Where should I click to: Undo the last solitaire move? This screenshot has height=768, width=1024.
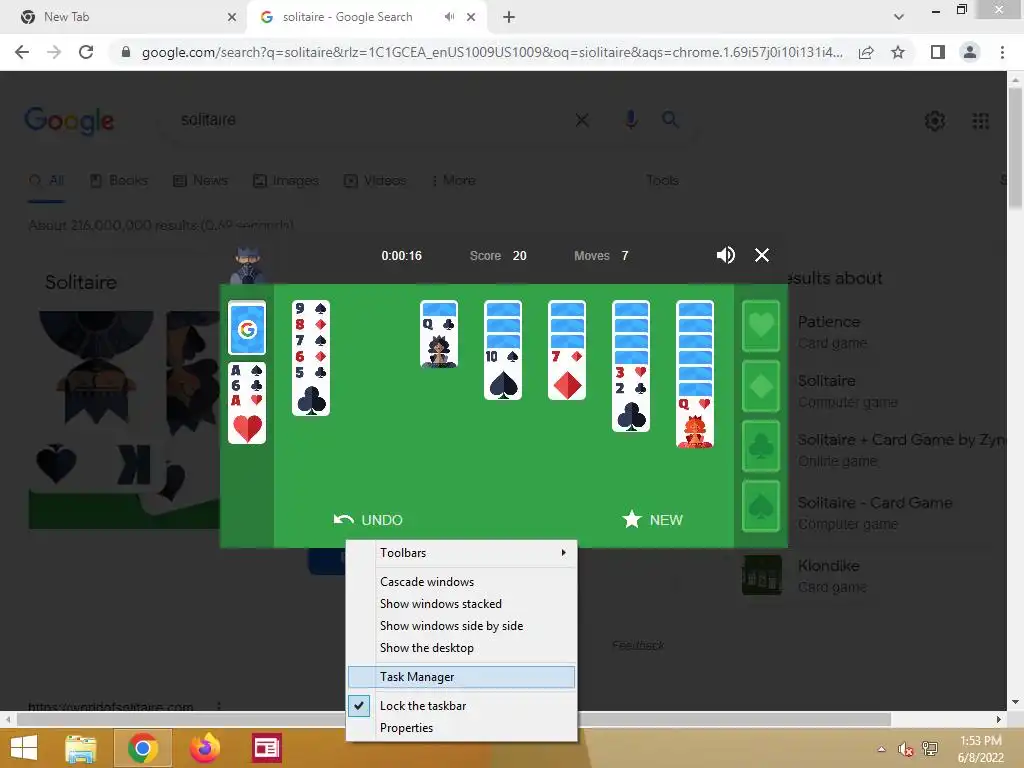click(x=368, y=520)
